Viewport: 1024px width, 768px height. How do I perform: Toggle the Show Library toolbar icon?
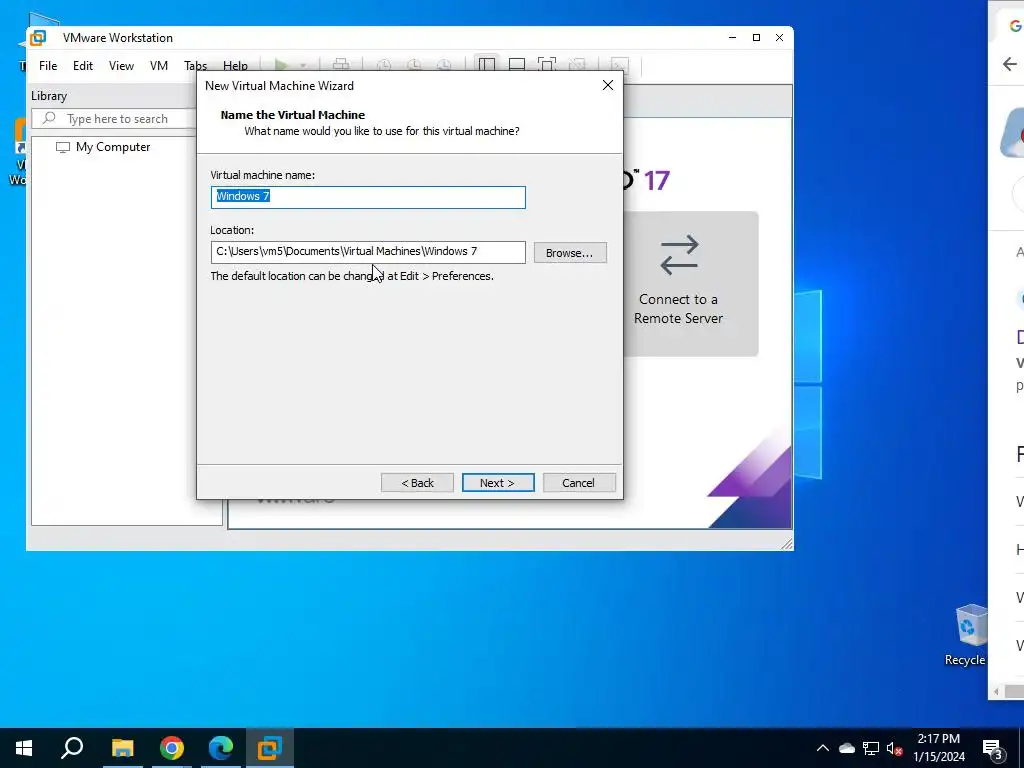487,64
